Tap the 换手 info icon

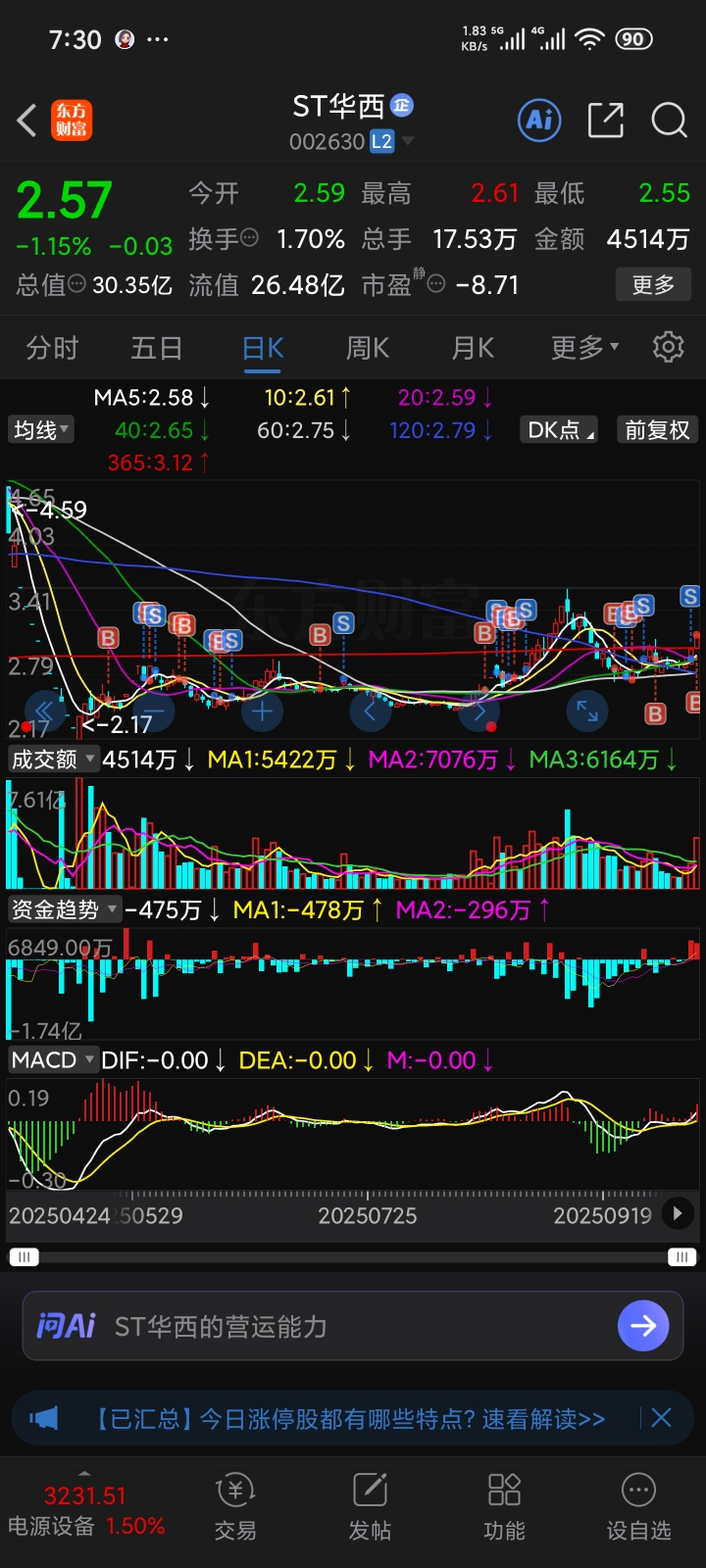(250, 238)
